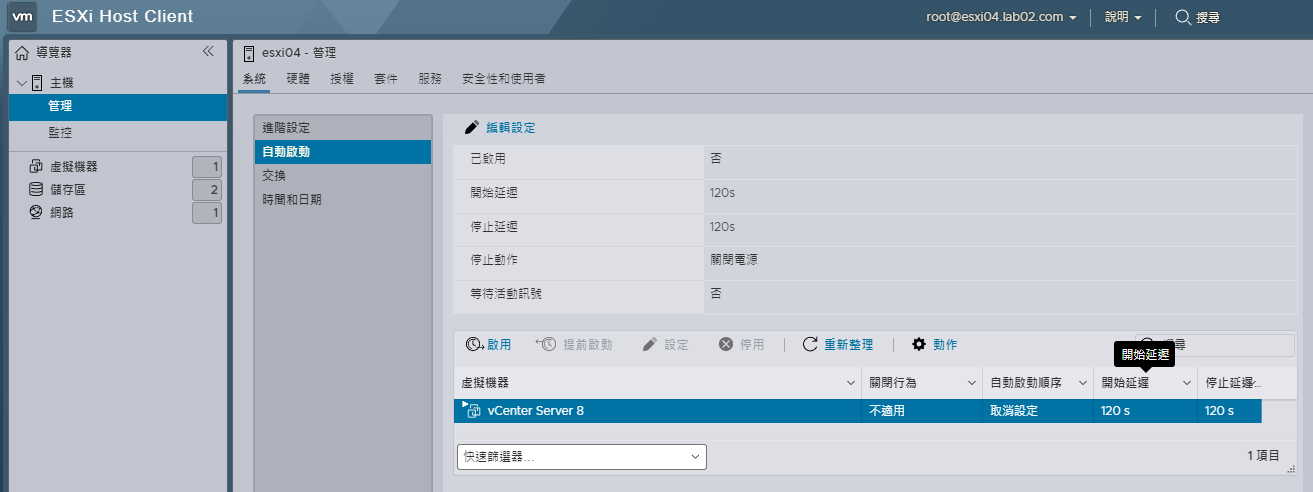Screen dimensions: 1313x492
Task: Open the 動作 actions menu
Action: click(934, 344)
